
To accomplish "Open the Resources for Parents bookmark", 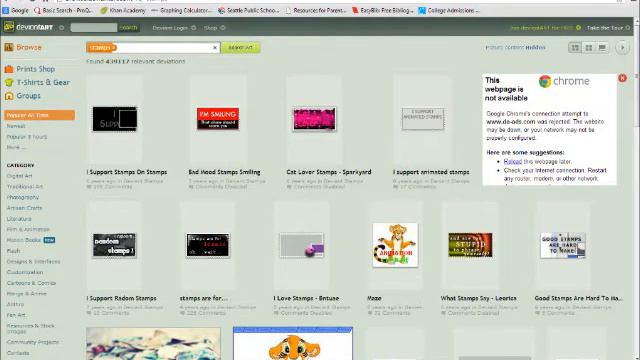I will tap(316, 10).
